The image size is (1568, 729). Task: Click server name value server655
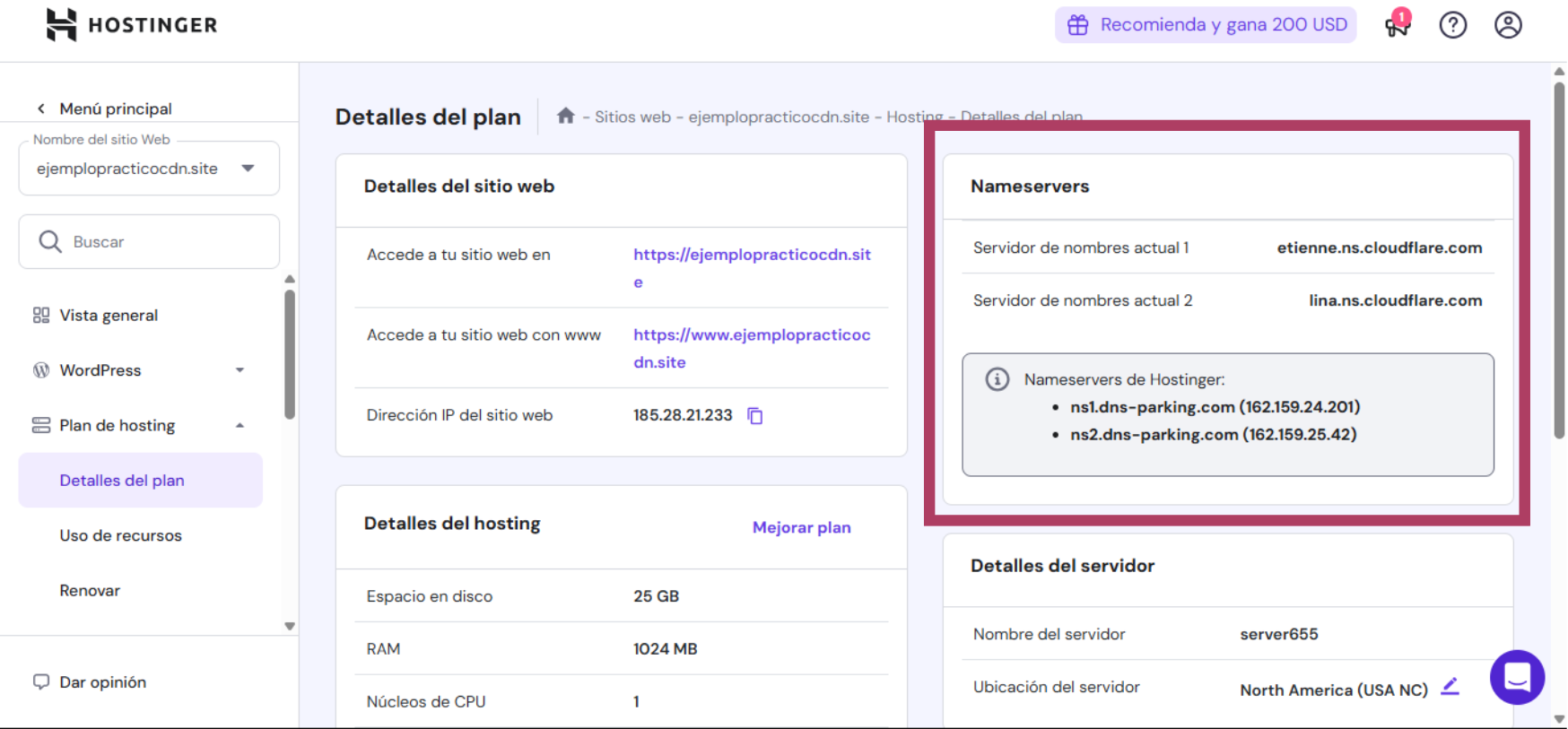pyautogui.click(x=1279, y=634)
